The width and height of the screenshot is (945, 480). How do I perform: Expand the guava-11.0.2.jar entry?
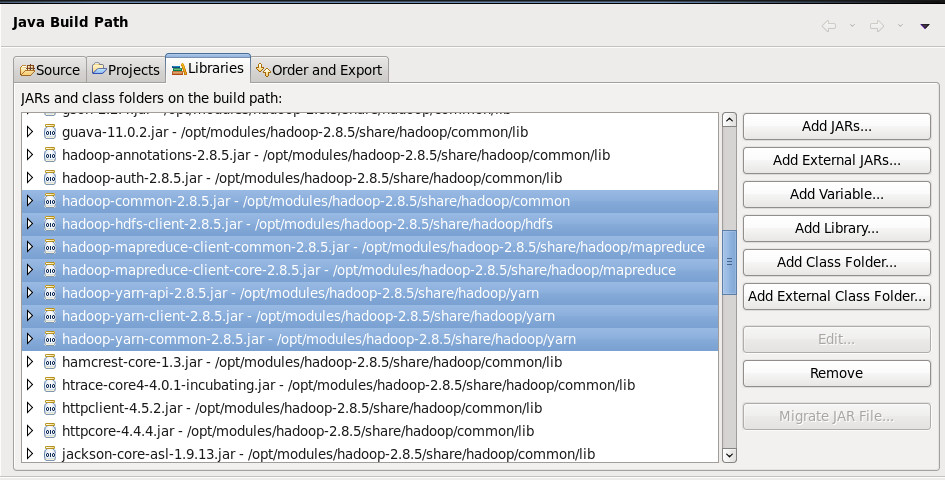click(x=30, y=132)
